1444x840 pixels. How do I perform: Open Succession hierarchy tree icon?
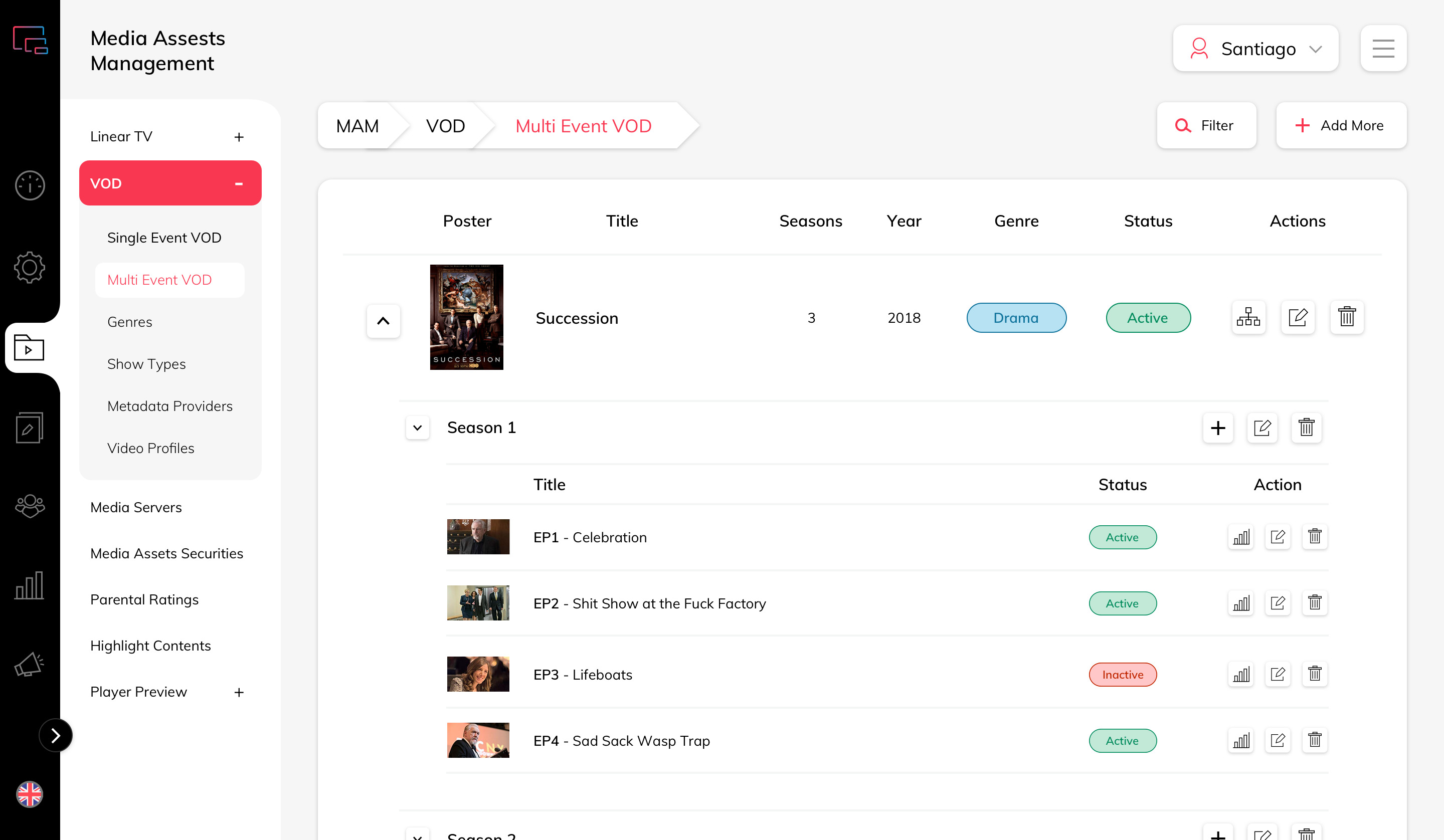pyautogui.click(x=1248, y=317)
